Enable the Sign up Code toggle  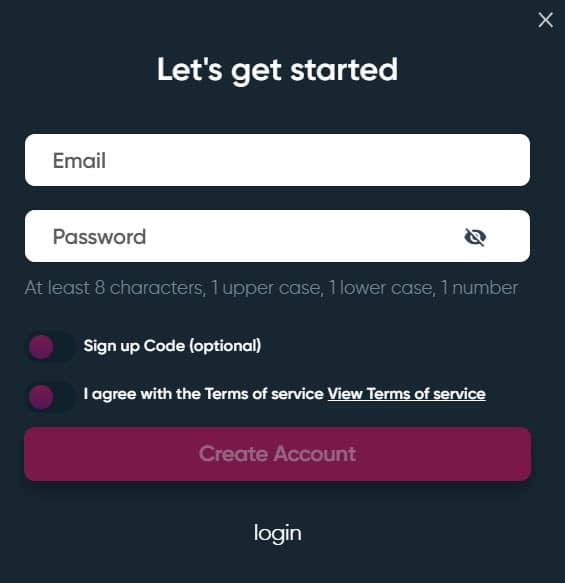[x=50, y=347]
